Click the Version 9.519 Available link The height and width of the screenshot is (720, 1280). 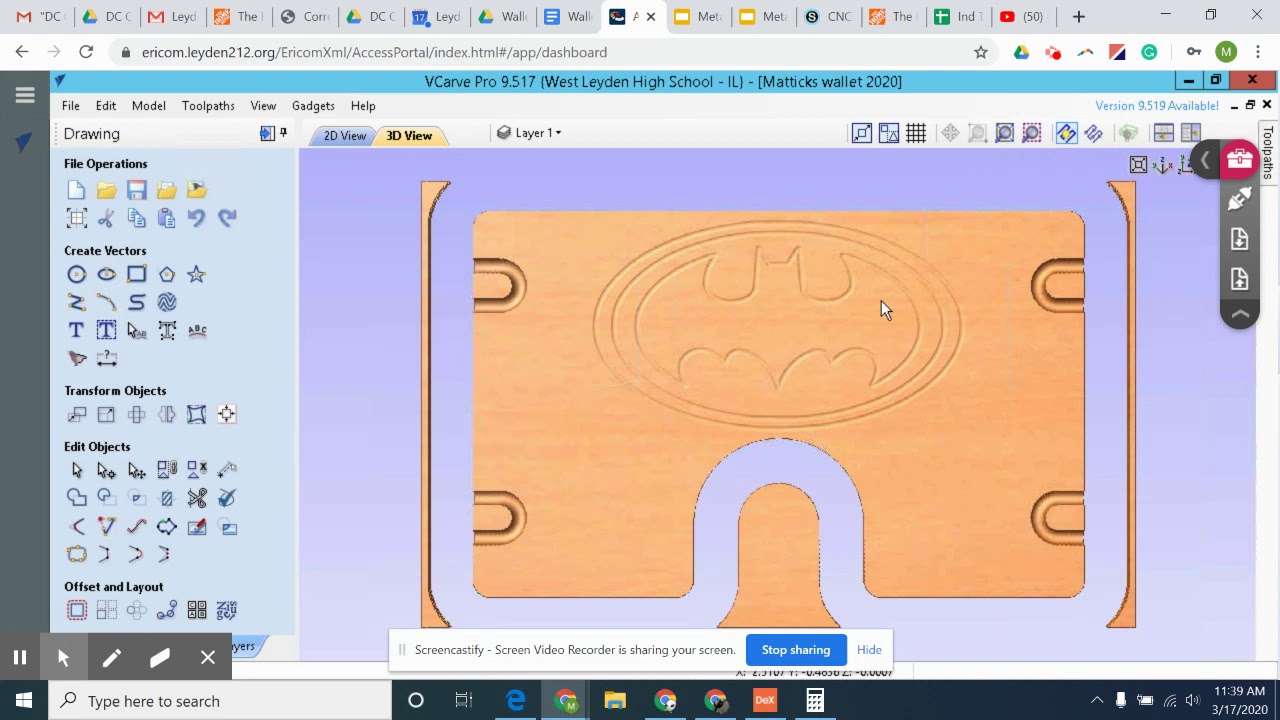click(1157, 106)
